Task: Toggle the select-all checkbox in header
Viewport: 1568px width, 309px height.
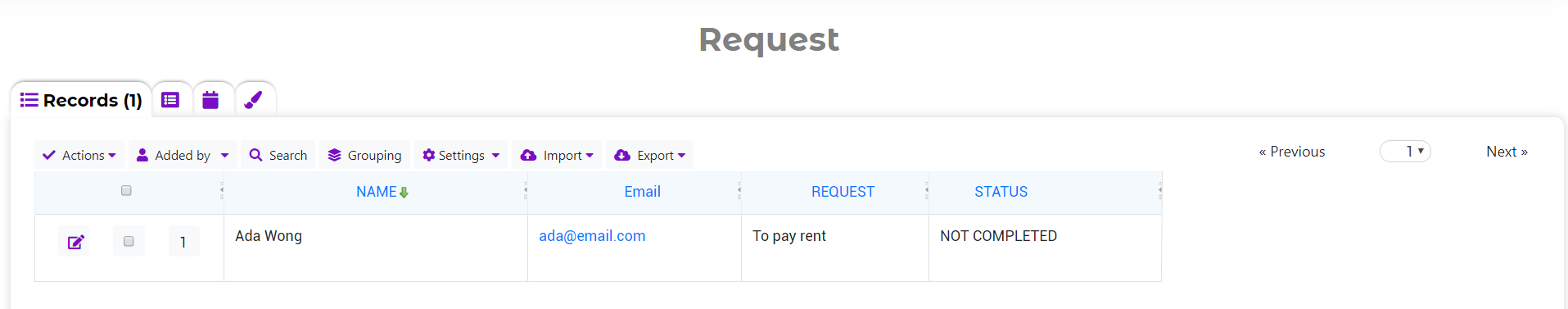Action: [126, 190]
